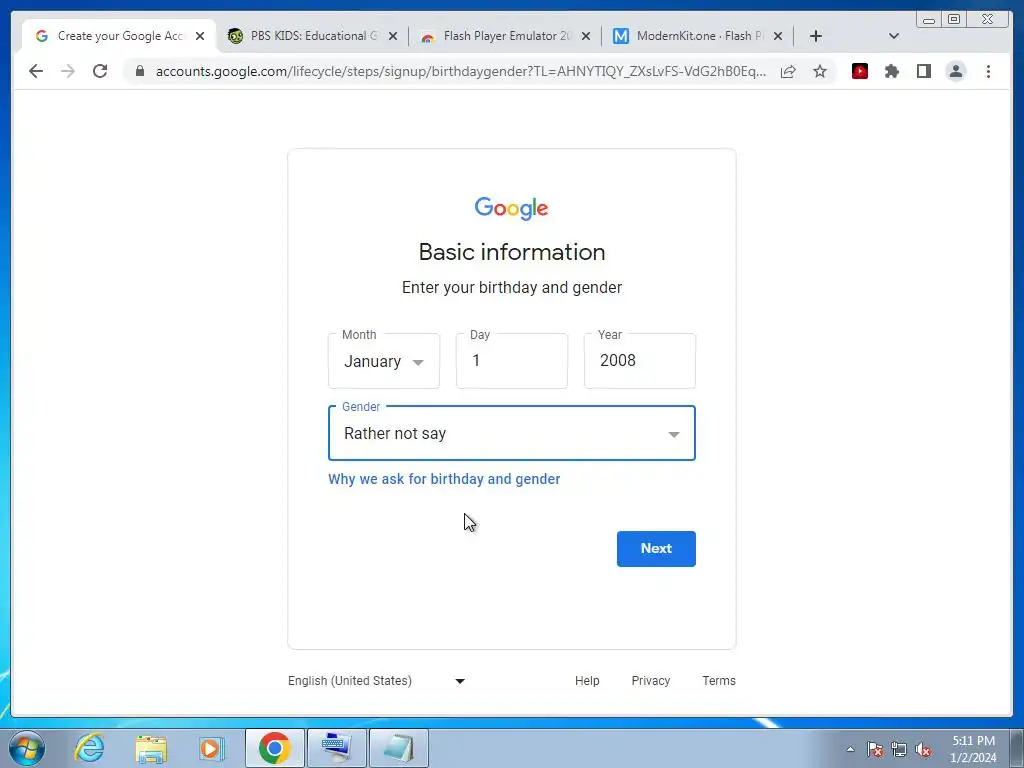Open the English (United States) language selector
The image size is (1024, 768).
pyautogui.click(x=376, y=680)
